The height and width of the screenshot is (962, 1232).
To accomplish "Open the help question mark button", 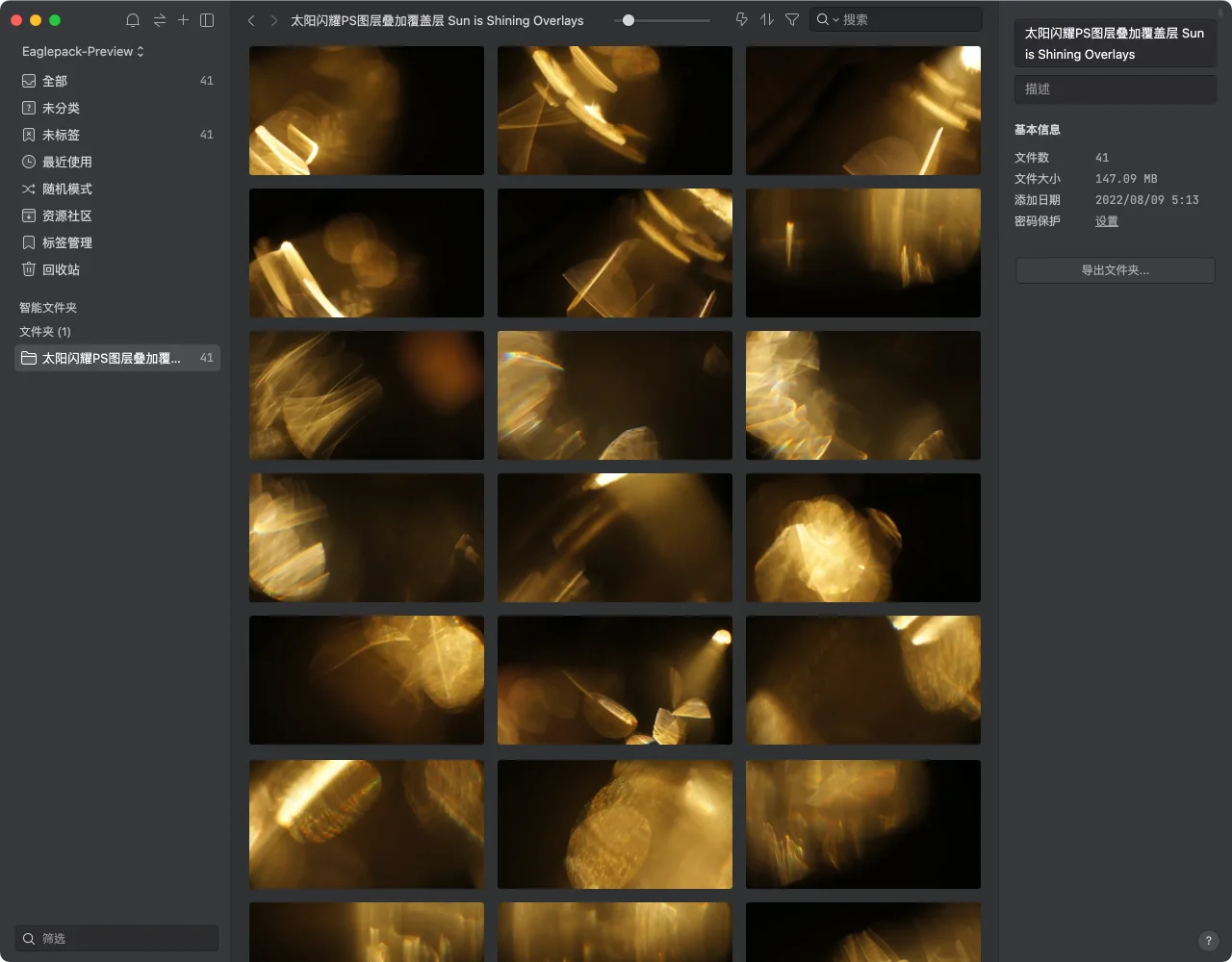I will click(x=1209, y=941).
